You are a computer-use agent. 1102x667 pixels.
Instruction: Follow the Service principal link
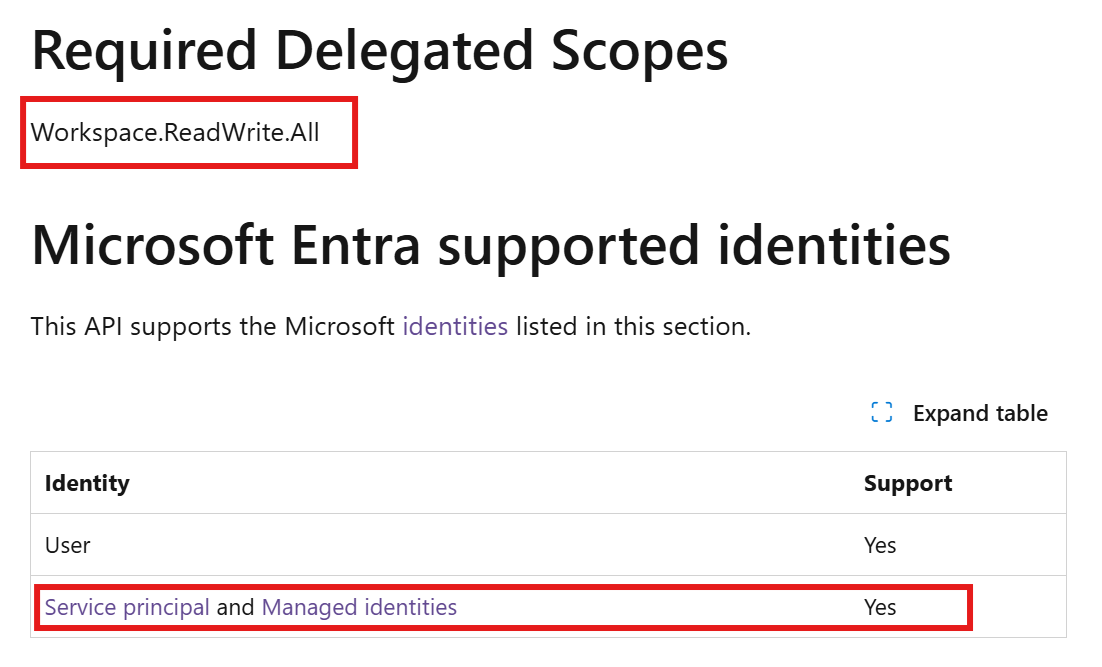coord(127,607)
